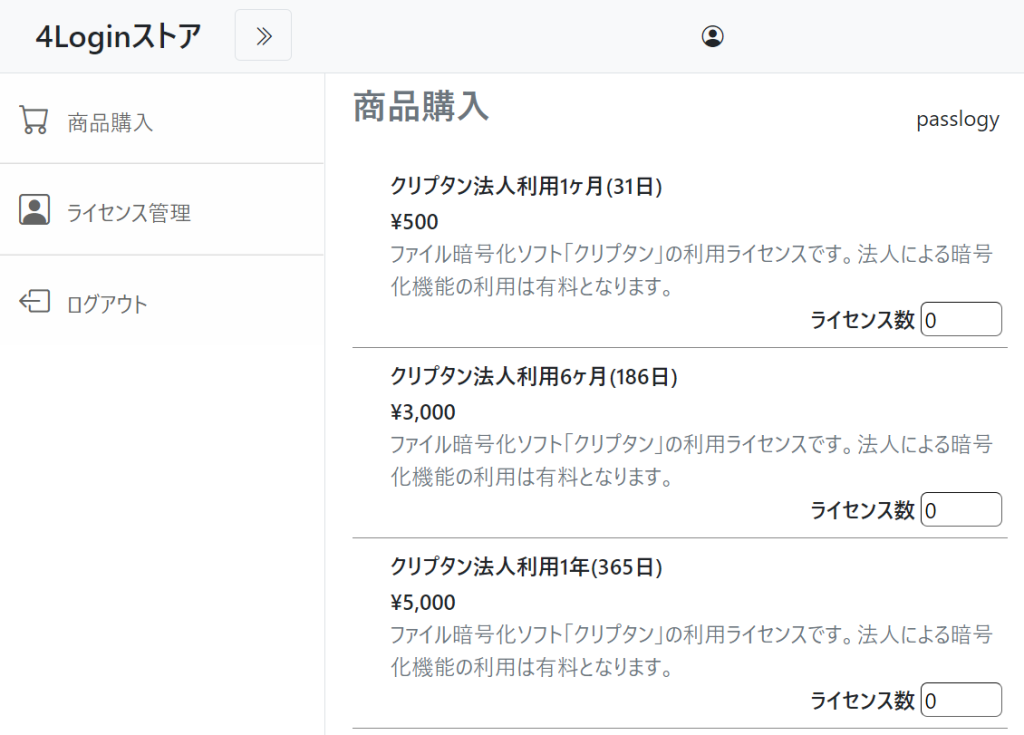
Task: Click product title クリプタン法人利用1年(365日)
Action: pos(526,566)
